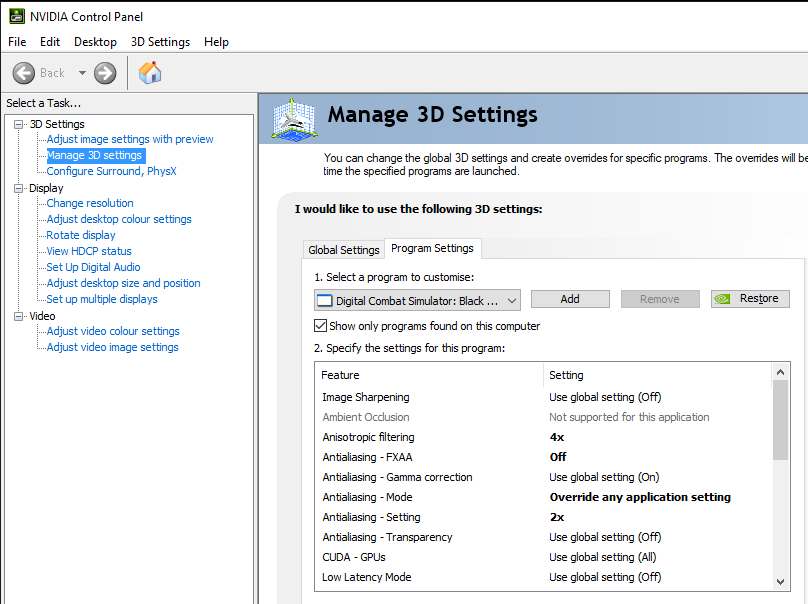This screenshot has width=808, height=604.
Task: Click the Restore button
Action: [750, 298]
